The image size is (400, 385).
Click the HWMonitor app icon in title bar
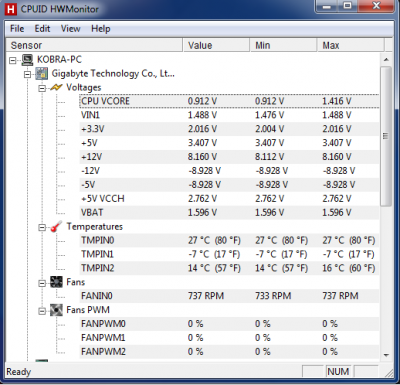pyautogui.click(x=11, y=9)
